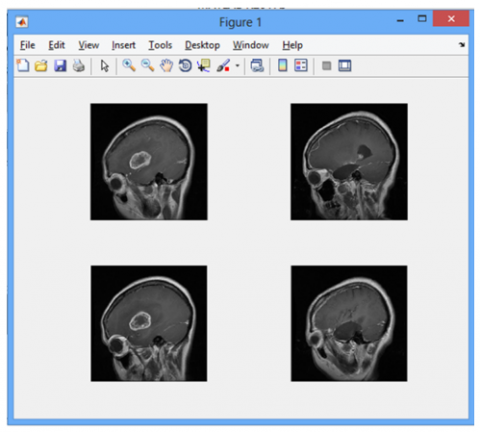Image resolution: width=480 pixels, height=432 pixels.
Task: Save figure using the floppy disk icon
Action: [x=60, y=66]
